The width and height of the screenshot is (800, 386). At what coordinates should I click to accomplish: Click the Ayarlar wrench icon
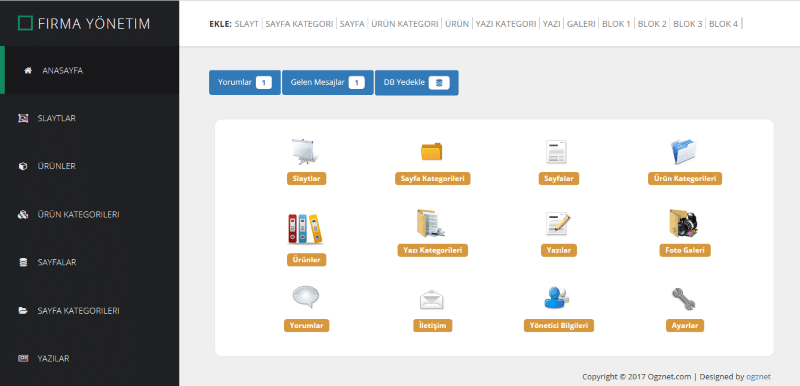684,299
